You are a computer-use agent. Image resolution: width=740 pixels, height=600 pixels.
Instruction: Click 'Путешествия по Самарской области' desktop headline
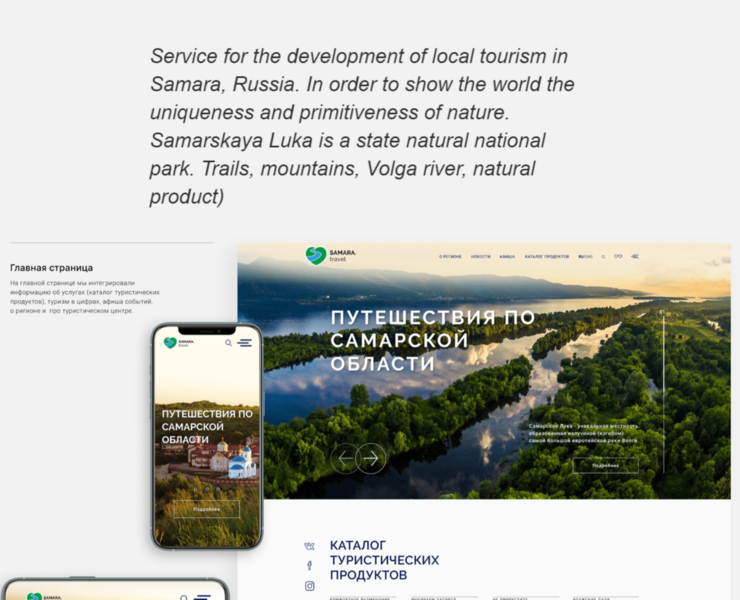point(432,340)
